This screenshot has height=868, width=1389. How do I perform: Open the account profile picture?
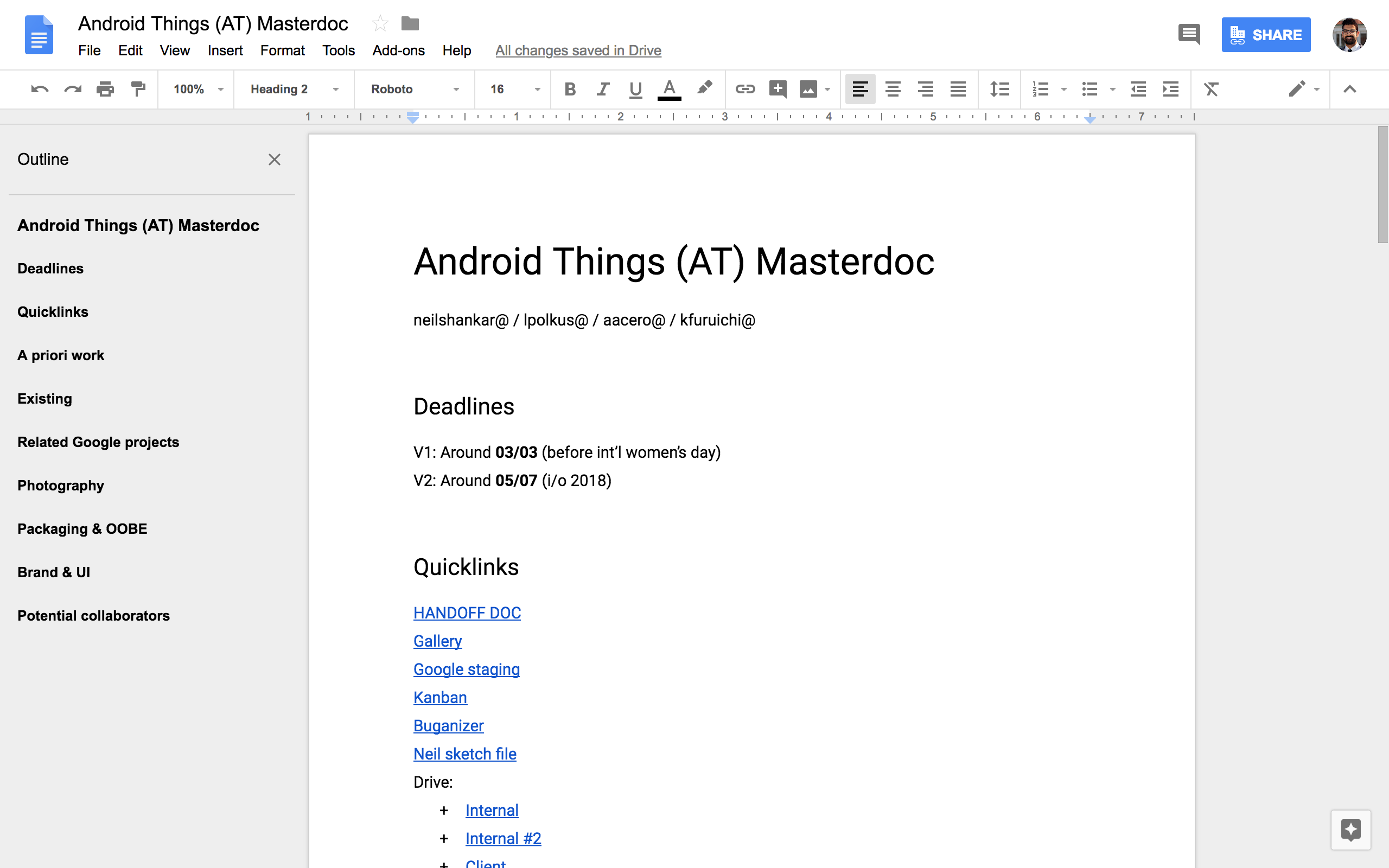pyautogui.click(x=1349, y=34)
